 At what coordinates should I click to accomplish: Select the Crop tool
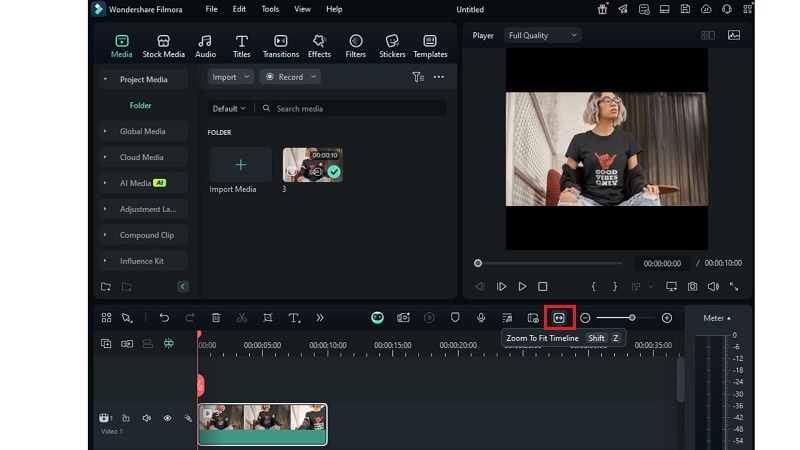tap(268, 318)
